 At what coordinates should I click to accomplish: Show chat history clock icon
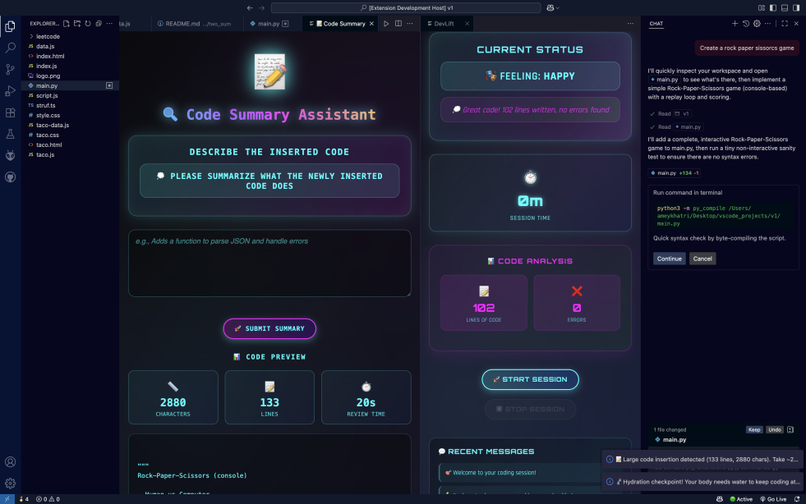[746, 24]
